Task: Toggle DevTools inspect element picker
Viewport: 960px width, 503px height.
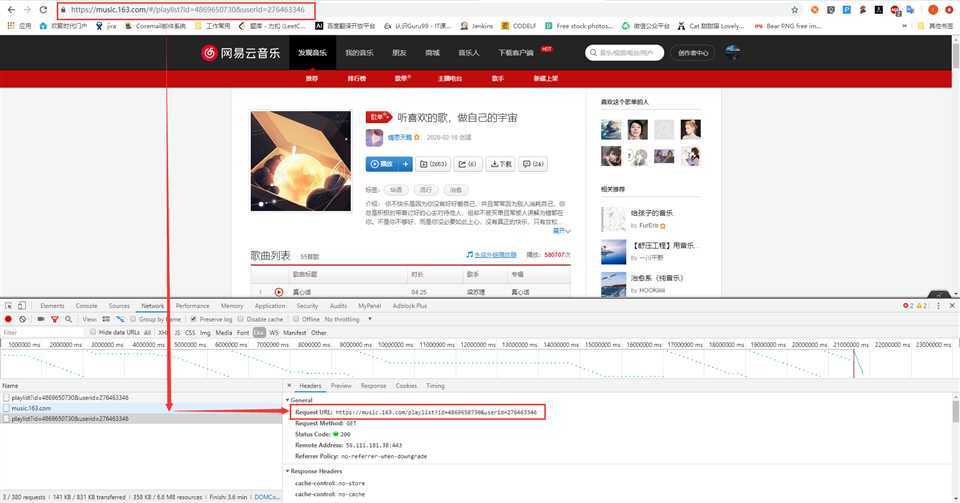Action: pyautogui.click(x=9, y=306)
